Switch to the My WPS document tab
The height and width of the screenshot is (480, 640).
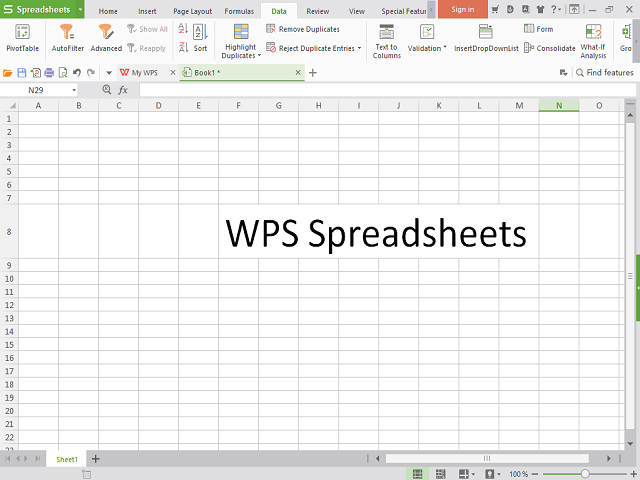(144, 73)
